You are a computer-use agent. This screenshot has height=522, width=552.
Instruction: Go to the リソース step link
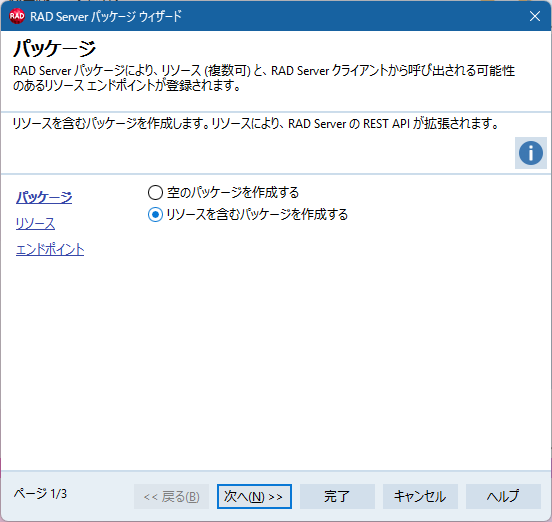(35, 224)
